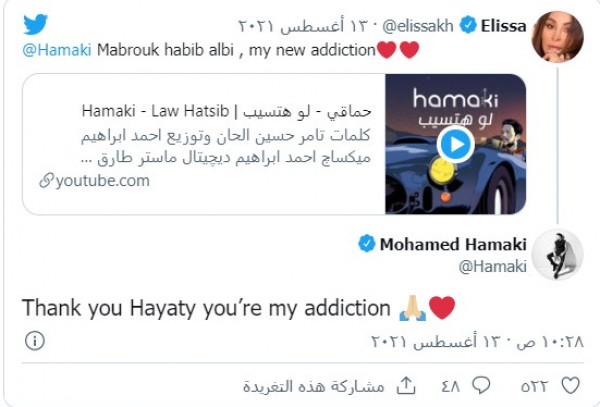The width and height of the screenshot is (600, 407).
Task: Open the youtube.com link in the card
Action: [103, 181]
